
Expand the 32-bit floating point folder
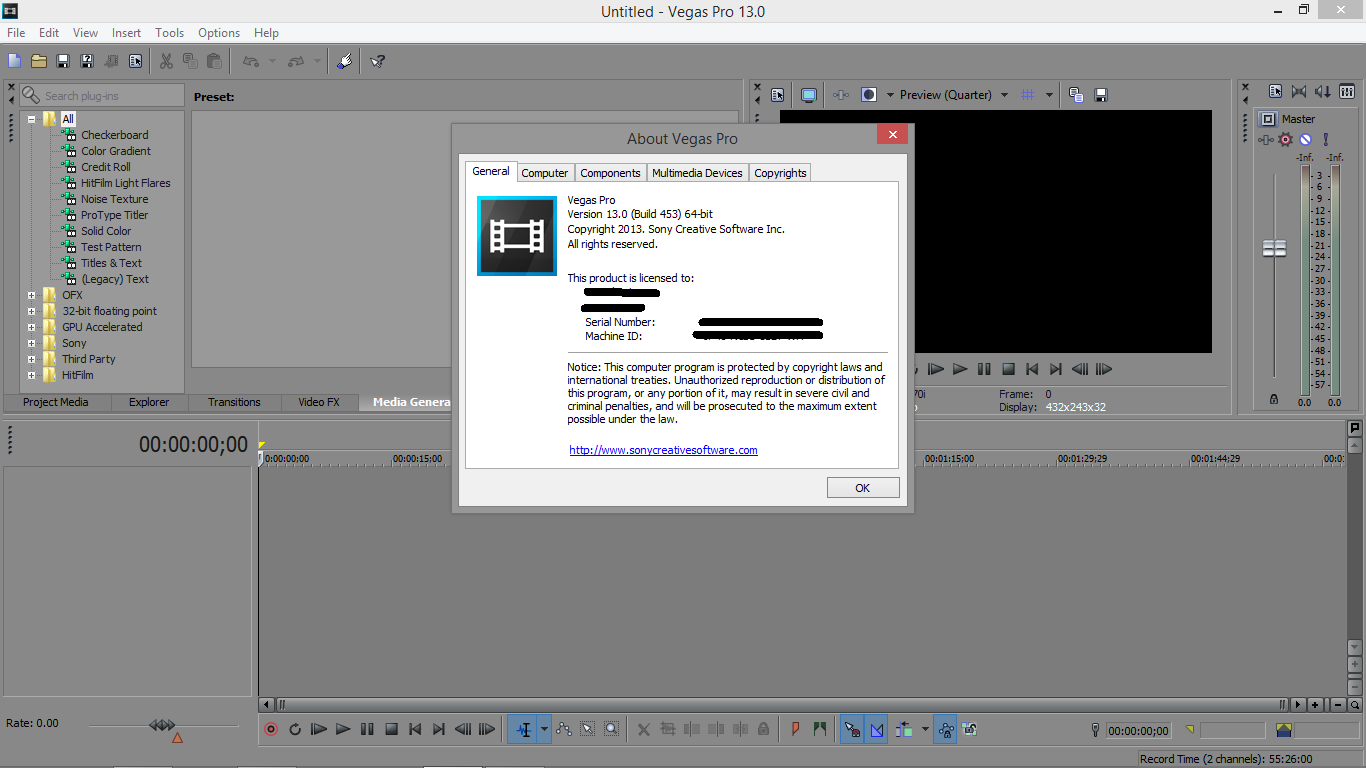click(32, 311)
